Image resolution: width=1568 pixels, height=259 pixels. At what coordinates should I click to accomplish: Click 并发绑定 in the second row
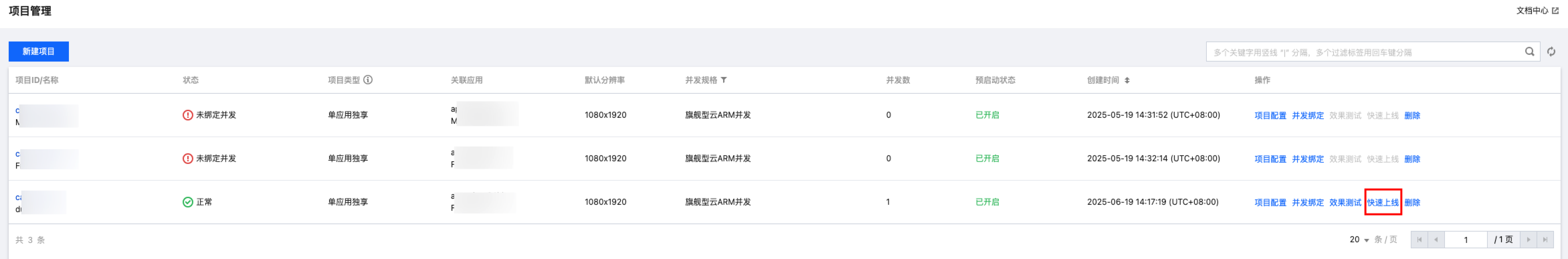pos(1308,159)
